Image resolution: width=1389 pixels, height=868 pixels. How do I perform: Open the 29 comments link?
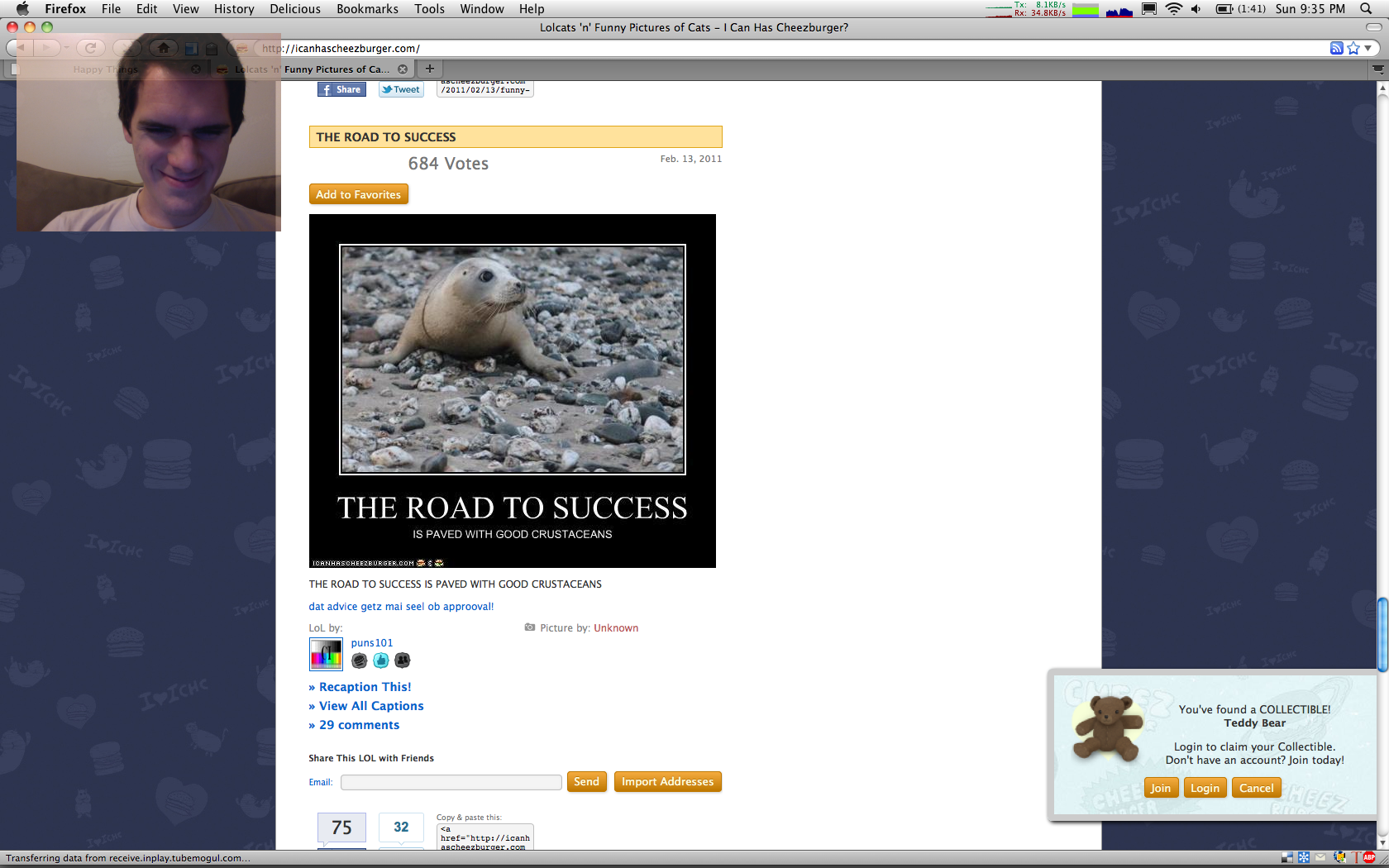coord(359,725)
